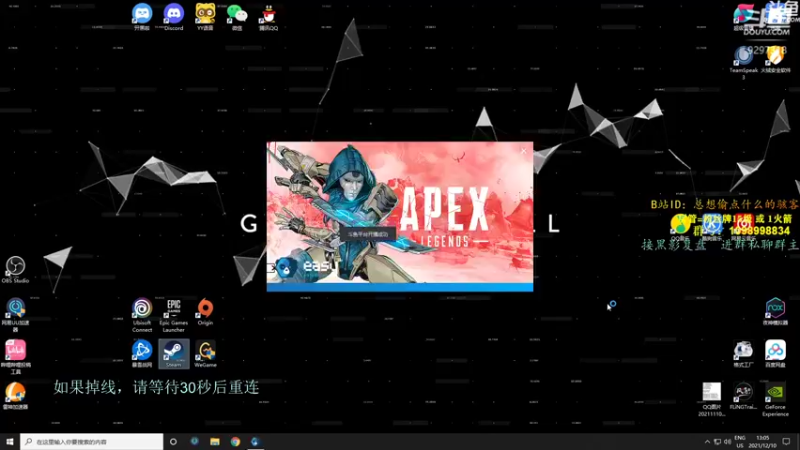
Task: Open the Nox emulator shortcut
Action: click(x=775, y=311)
